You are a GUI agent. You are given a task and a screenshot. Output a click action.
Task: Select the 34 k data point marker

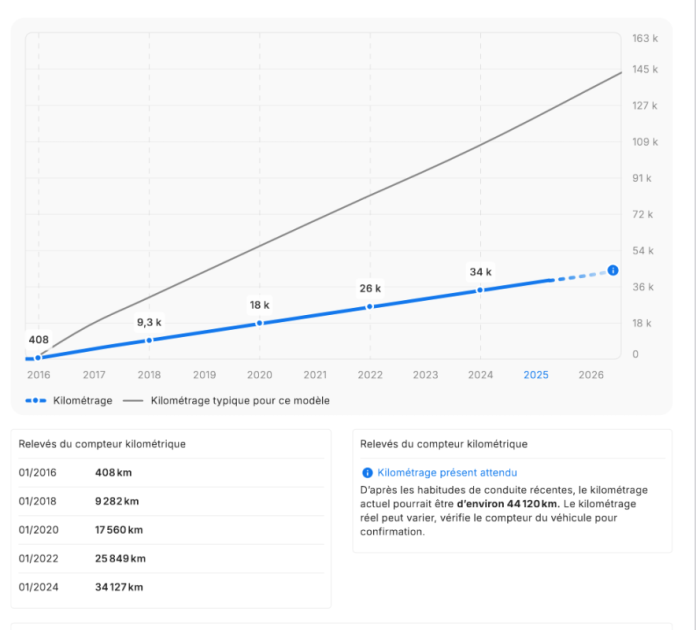click(x=480, y=290)
